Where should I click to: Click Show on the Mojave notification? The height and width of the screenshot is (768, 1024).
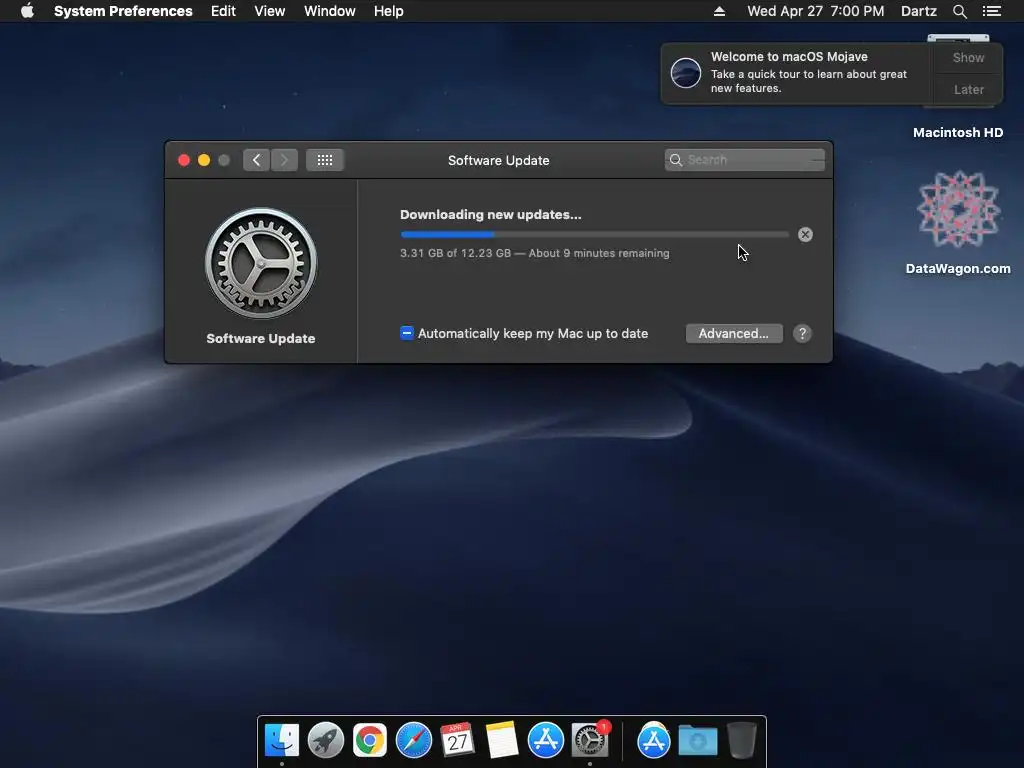tap(968, 57)
